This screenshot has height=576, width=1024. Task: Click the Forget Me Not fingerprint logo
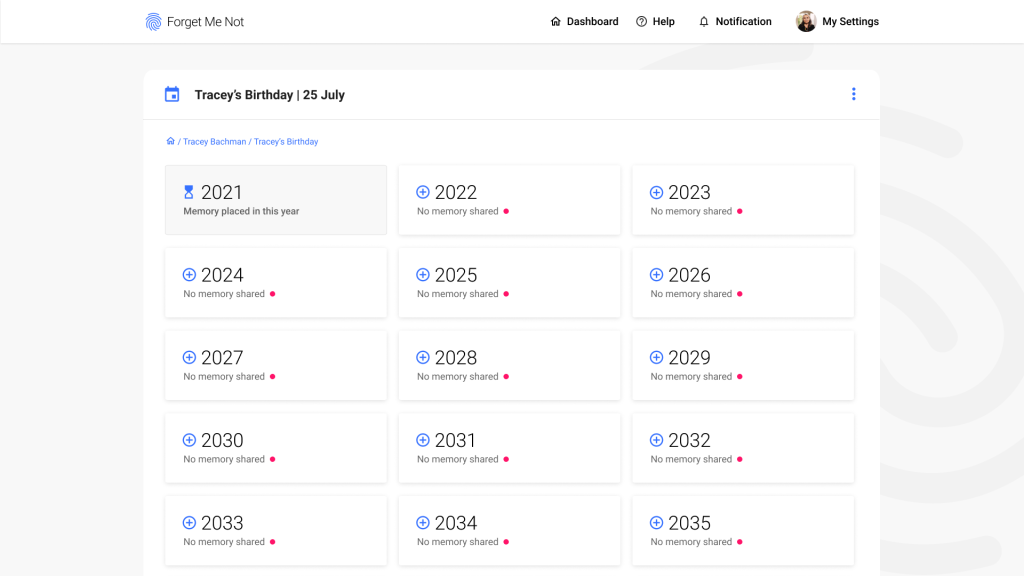(x=153, y=22)
